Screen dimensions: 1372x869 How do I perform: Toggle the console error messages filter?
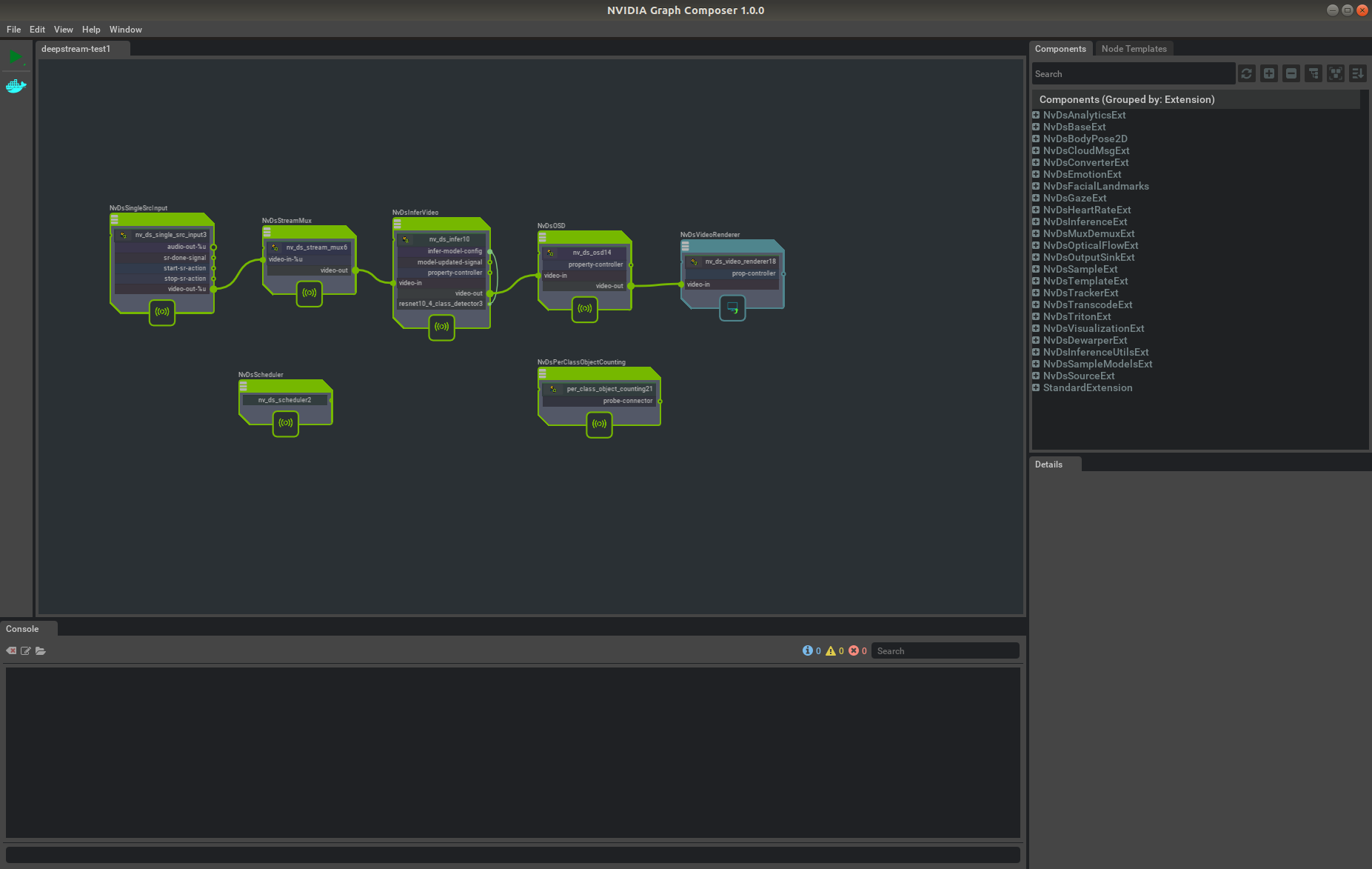coord(854,650)
